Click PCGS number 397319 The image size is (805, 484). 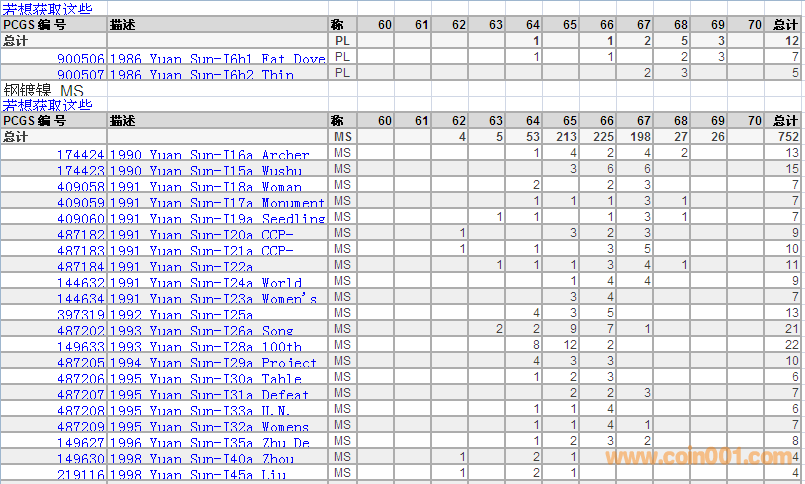pos(80,315)
